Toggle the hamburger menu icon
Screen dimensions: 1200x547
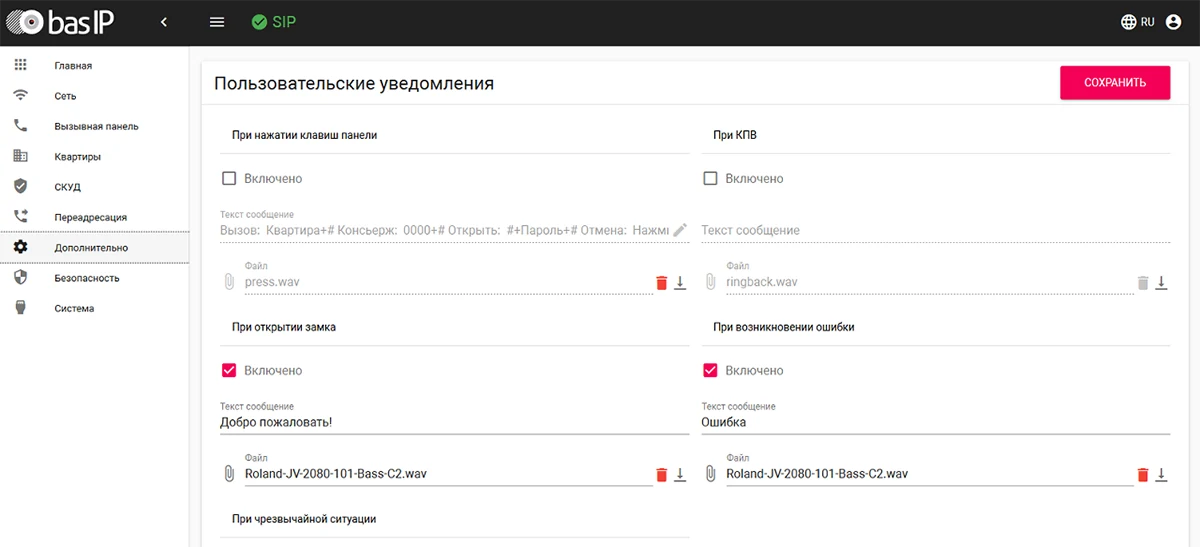(x=217, y=22)
